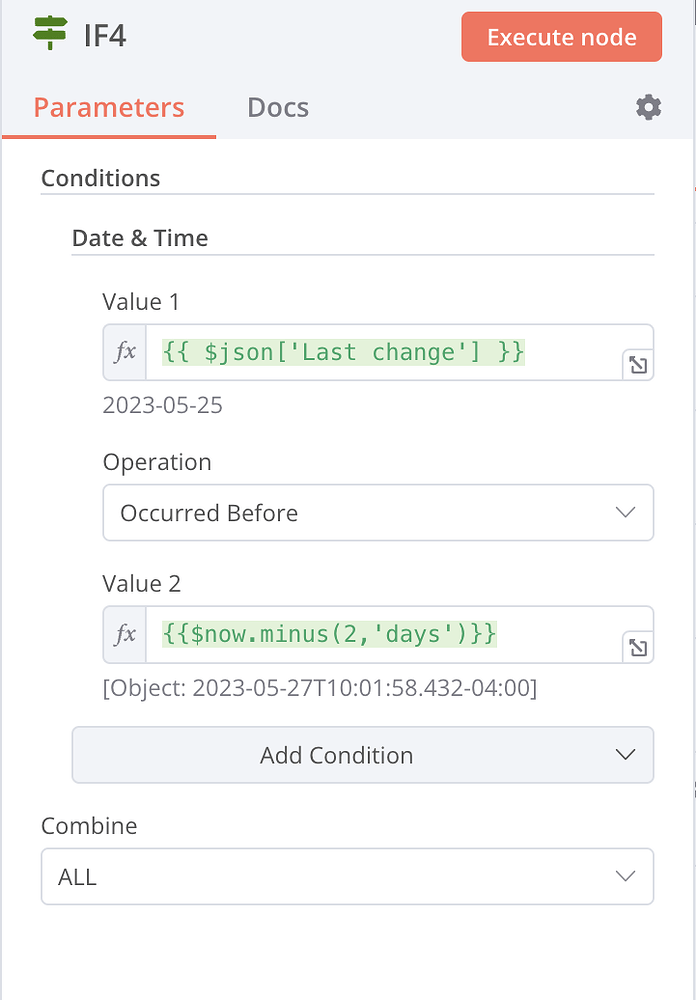Open Value 1 expression editor via expand icon
Viewport: 696px width, 1000px height.
pyautogui.click(x=638, y=365)
